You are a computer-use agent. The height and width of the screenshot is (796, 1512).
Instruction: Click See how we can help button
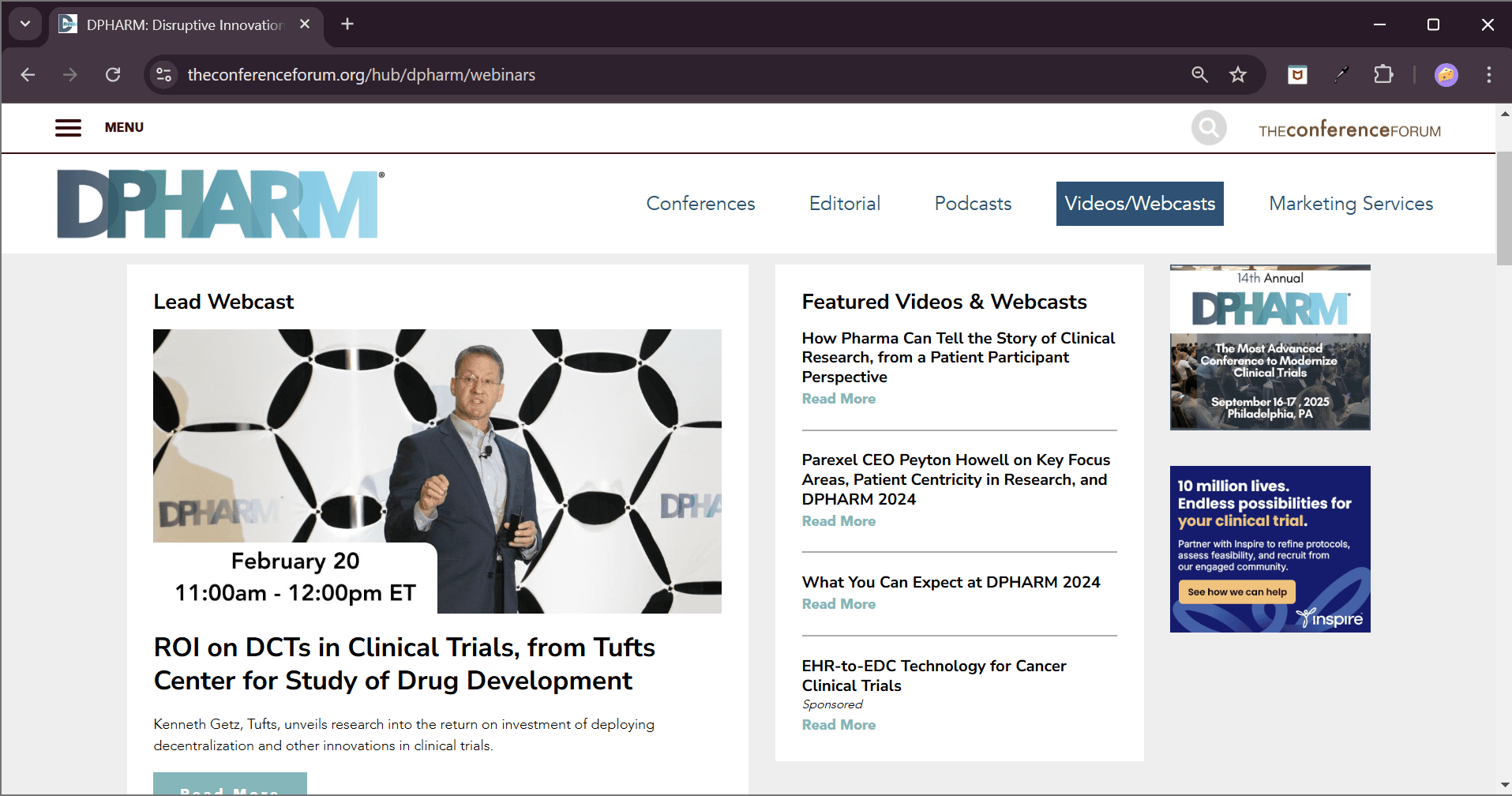point(1236,592)
